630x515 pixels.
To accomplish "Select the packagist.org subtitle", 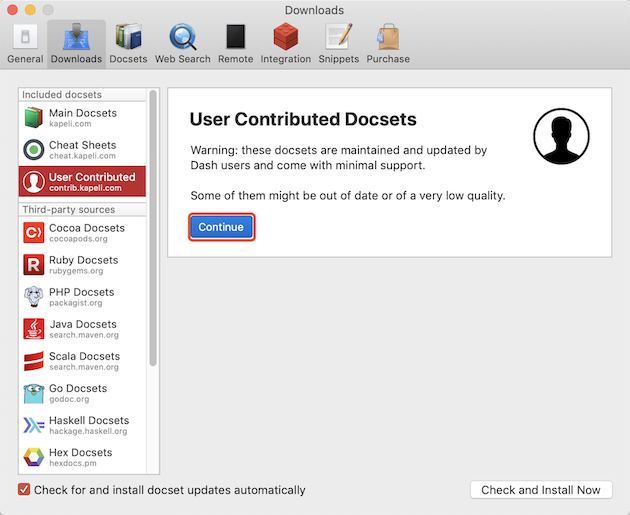I will click(76, 303).
